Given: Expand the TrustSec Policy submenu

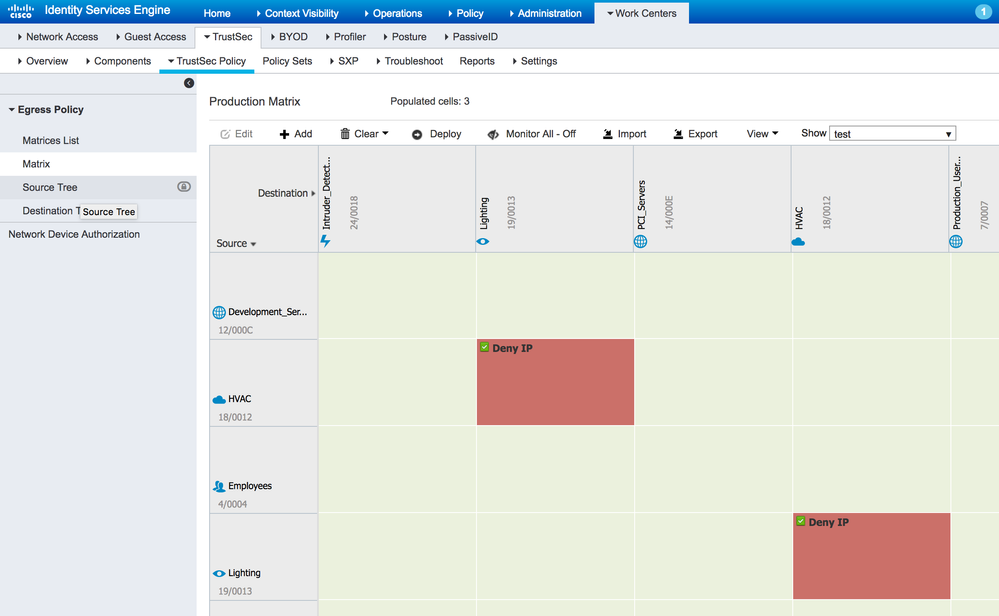Looking at the screenshot, I should 206,61.
